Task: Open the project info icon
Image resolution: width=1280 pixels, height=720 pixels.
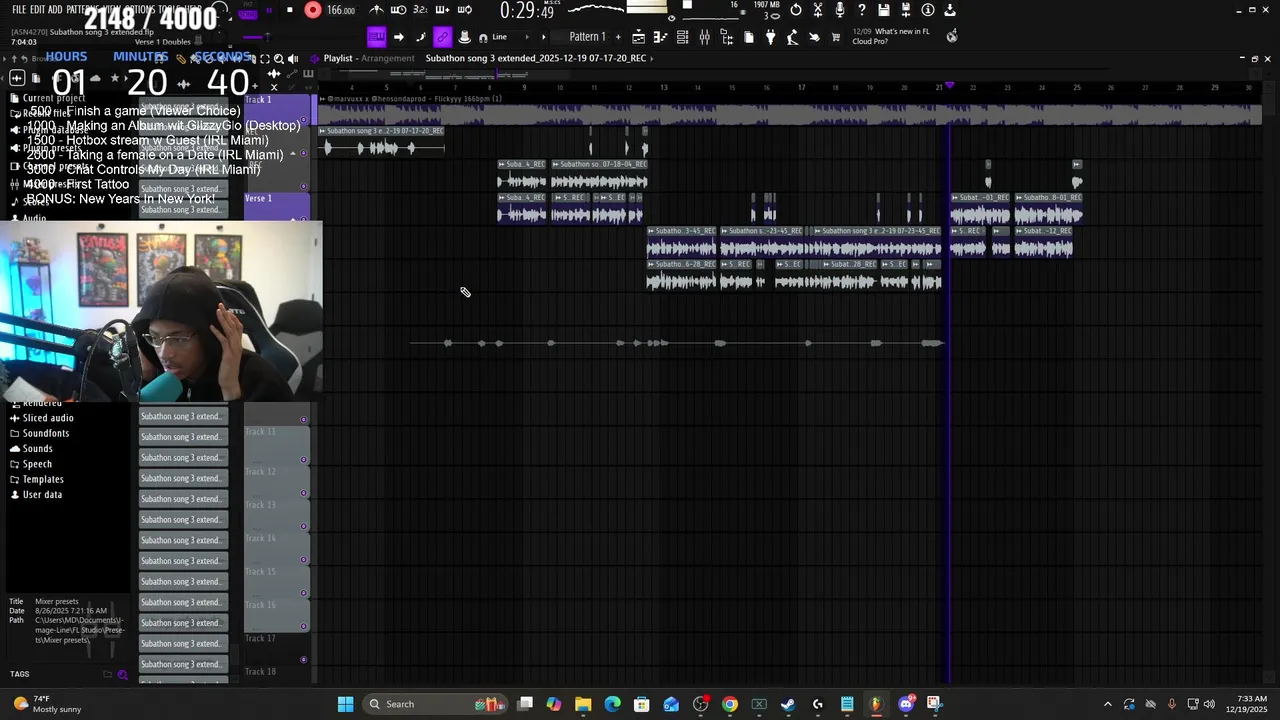Action: pos(928,10)
